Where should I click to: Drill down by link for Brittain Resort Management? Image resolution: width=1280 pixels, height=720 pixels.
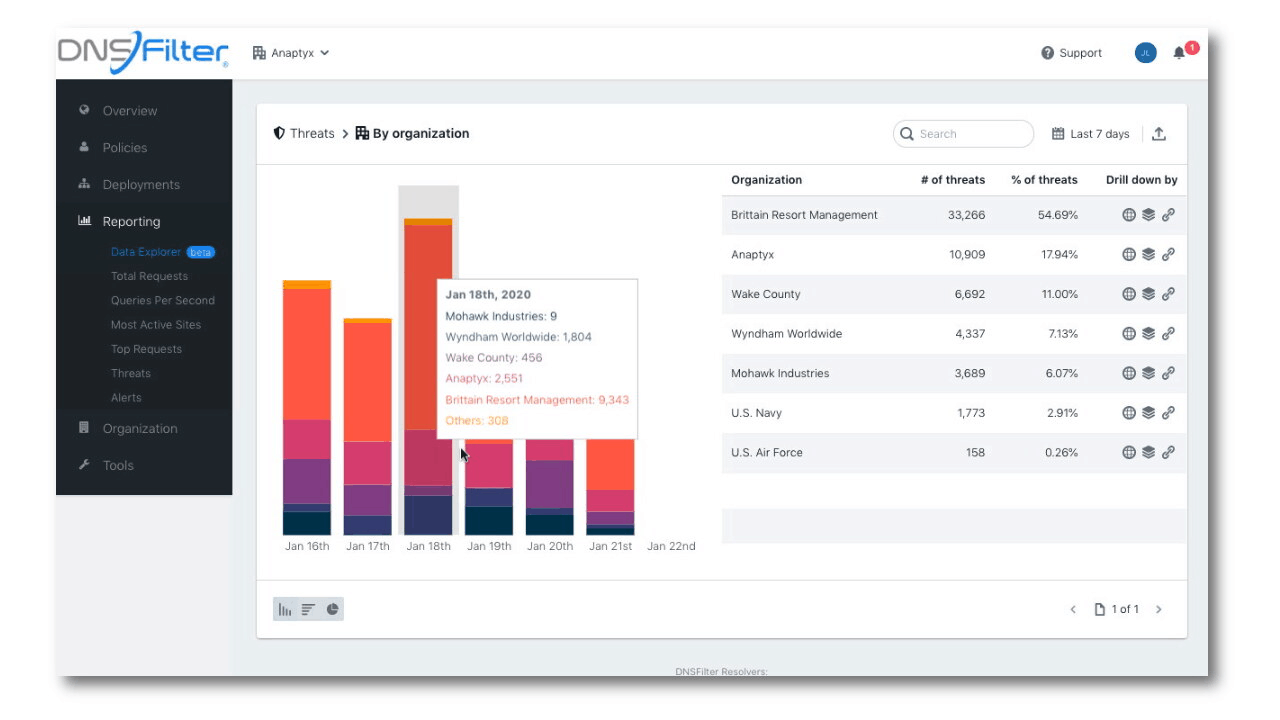1168,215
